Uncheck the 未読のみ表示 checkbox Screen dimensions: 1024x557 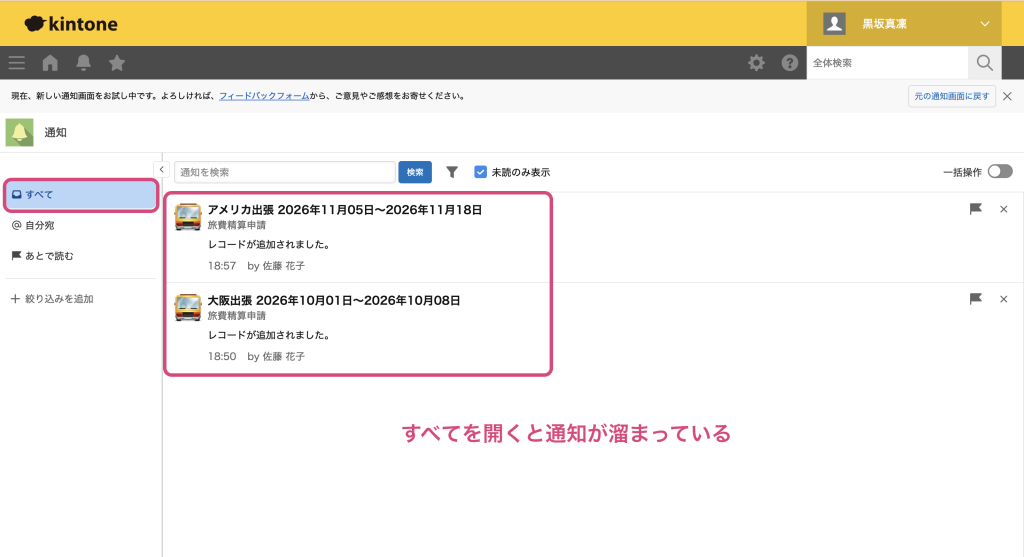[481, 172]
